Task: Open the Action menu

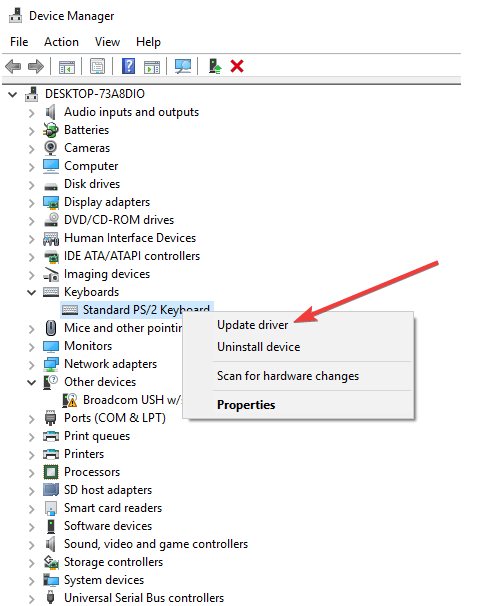Action: point(61,42)
